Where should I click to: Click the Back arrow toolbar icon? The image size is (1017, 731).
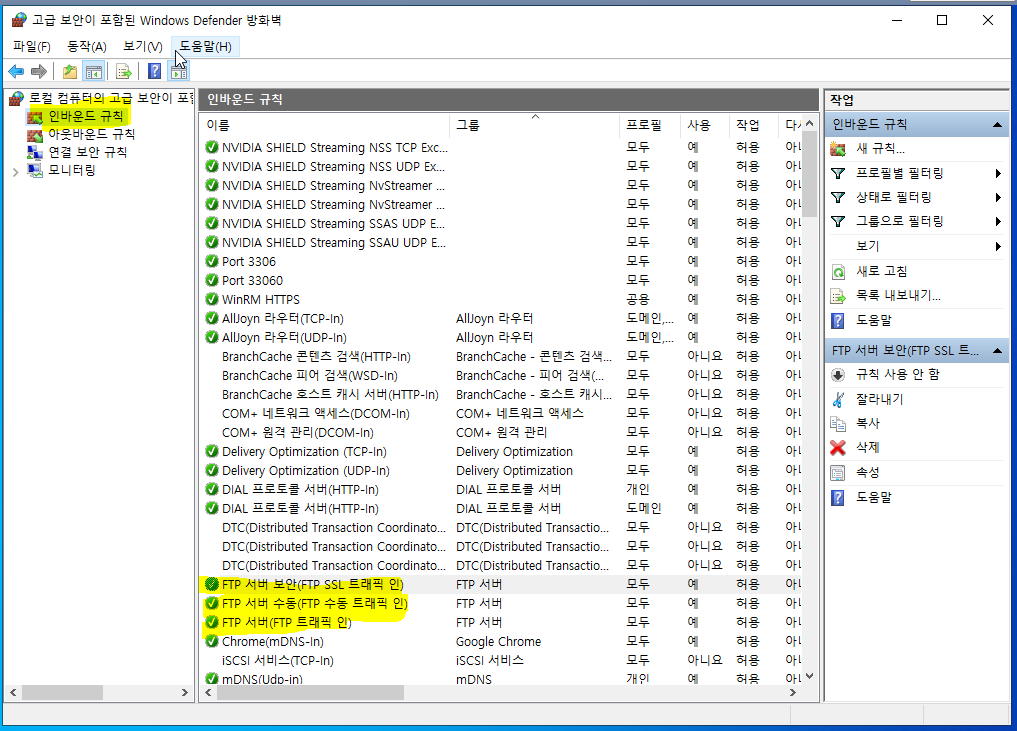coord(16,71)
